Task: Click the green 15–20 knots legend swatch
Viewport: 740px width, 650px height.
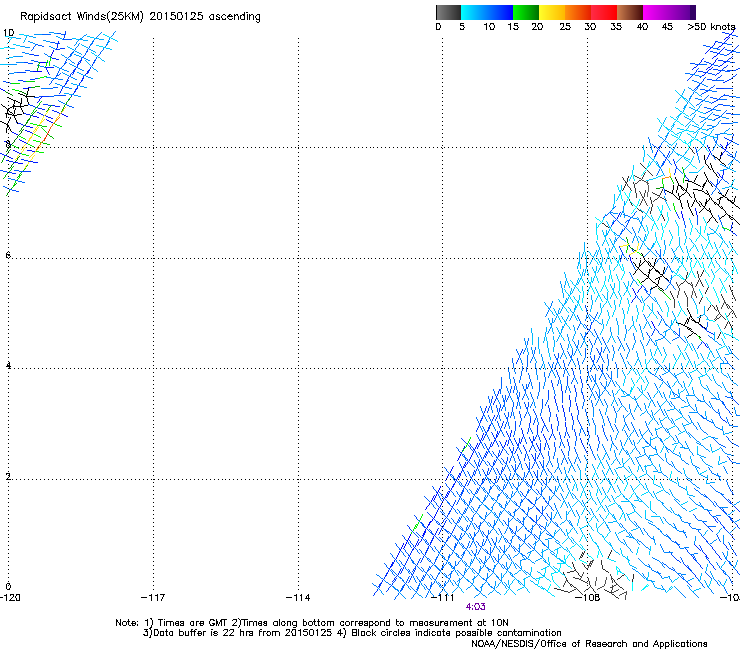Action: pos(526,12)
